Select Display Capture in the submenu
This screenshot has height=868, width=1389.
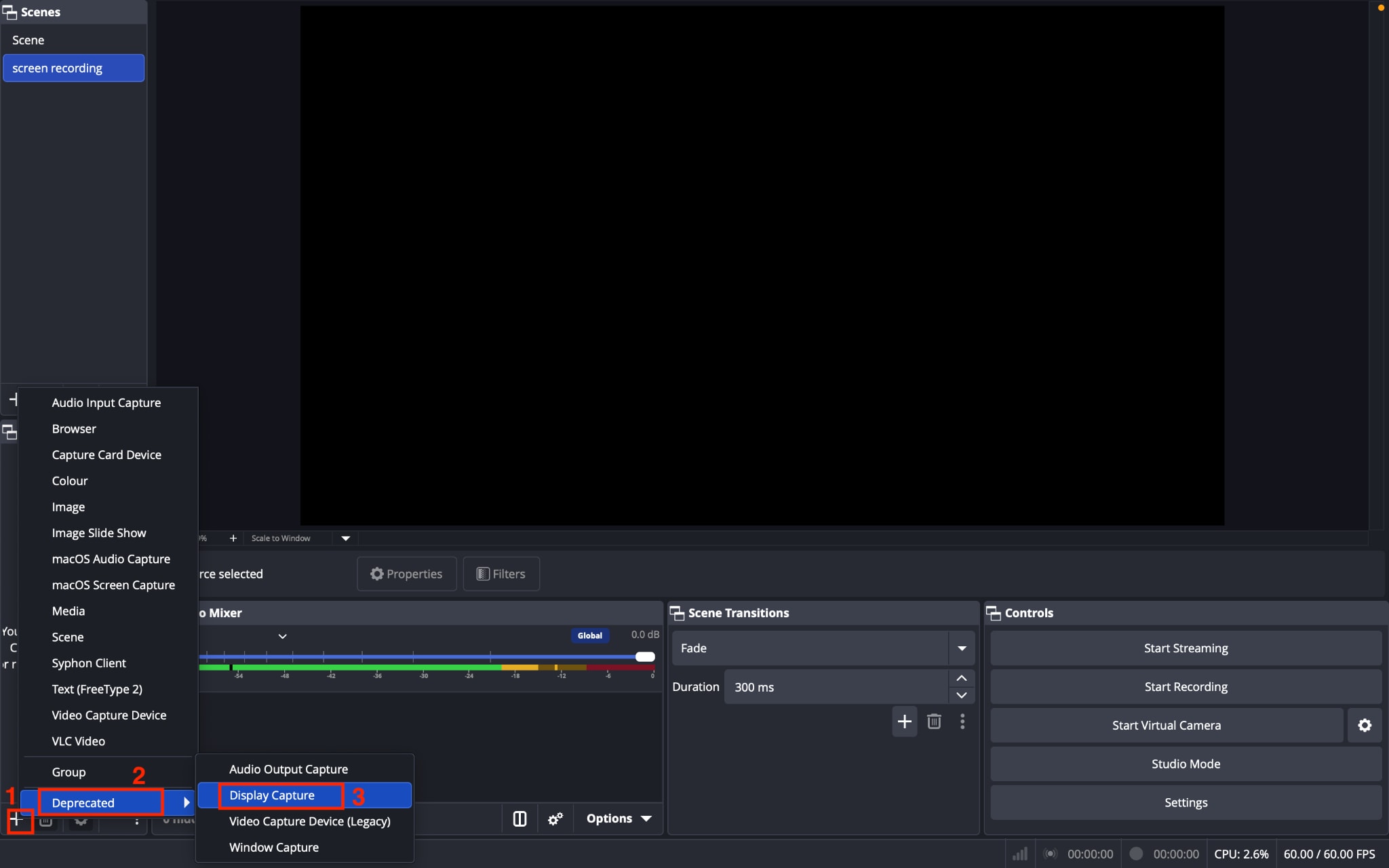coord(305,795)
